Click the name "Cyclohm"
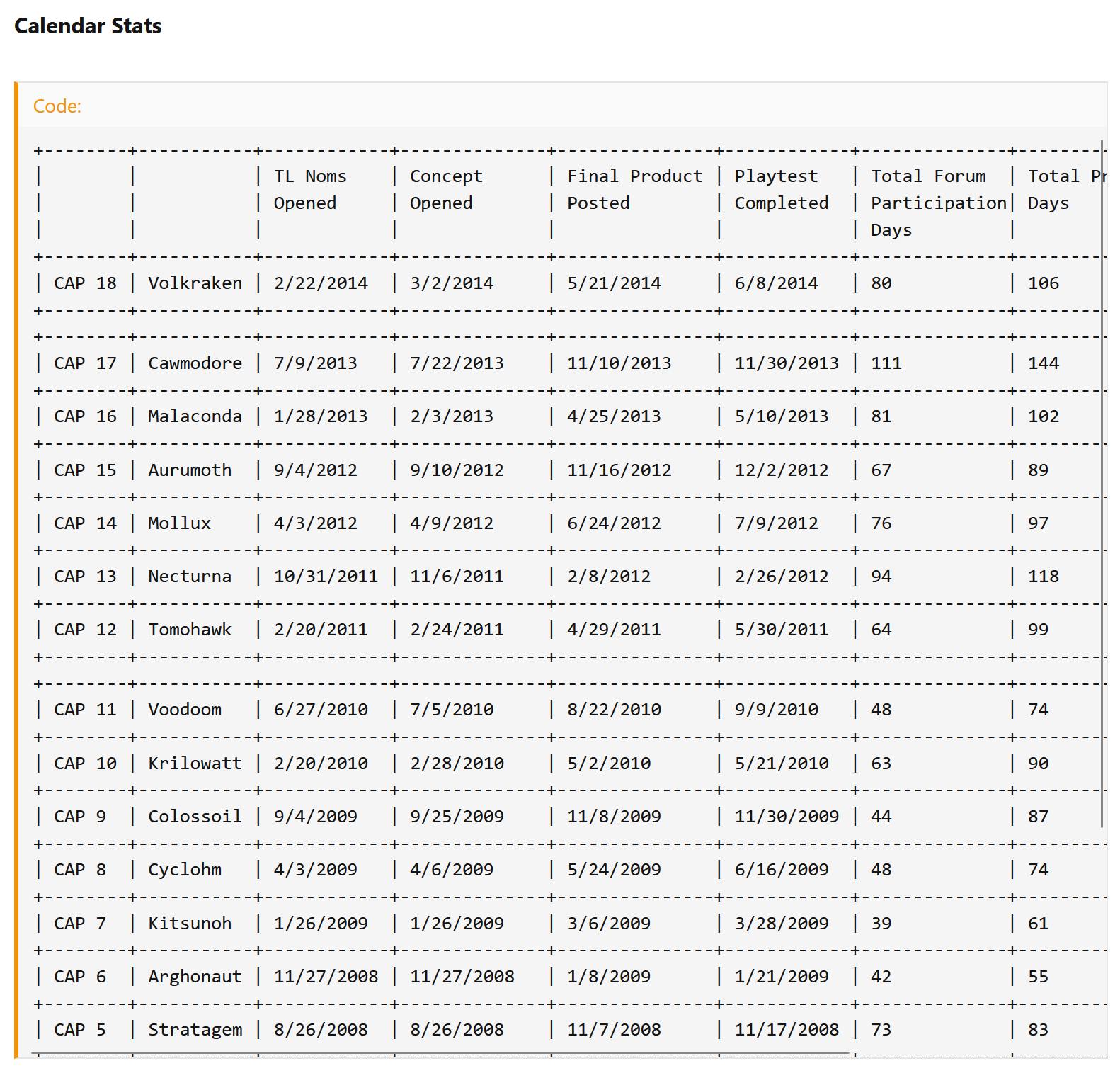The height and width of the screenshot is (1078, 1120). tap(184, 870)
